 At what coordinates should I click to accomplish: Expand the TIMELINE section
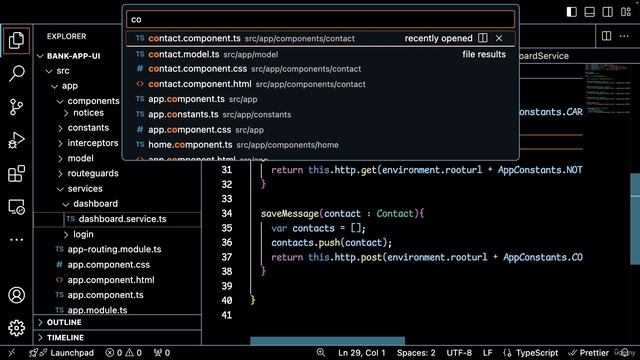(x=118, y=338)
